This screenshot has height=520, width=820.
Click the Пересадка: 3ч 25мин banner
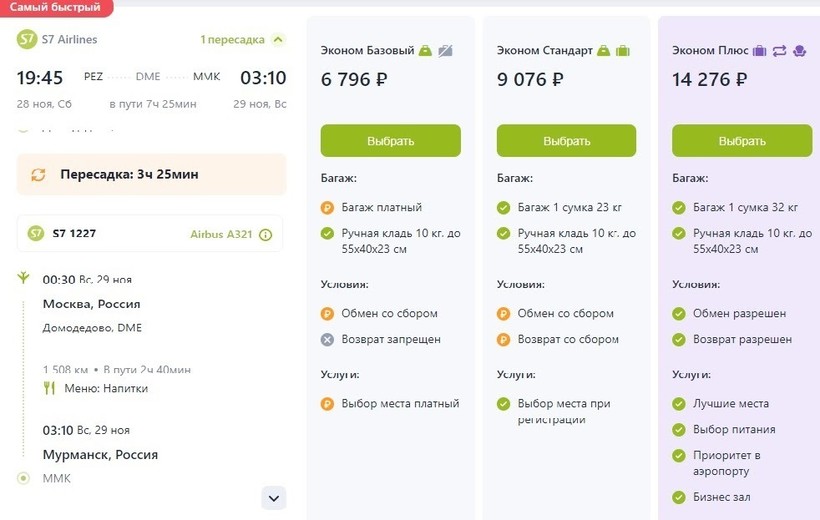pyautogui.click(x=152, y=175)
